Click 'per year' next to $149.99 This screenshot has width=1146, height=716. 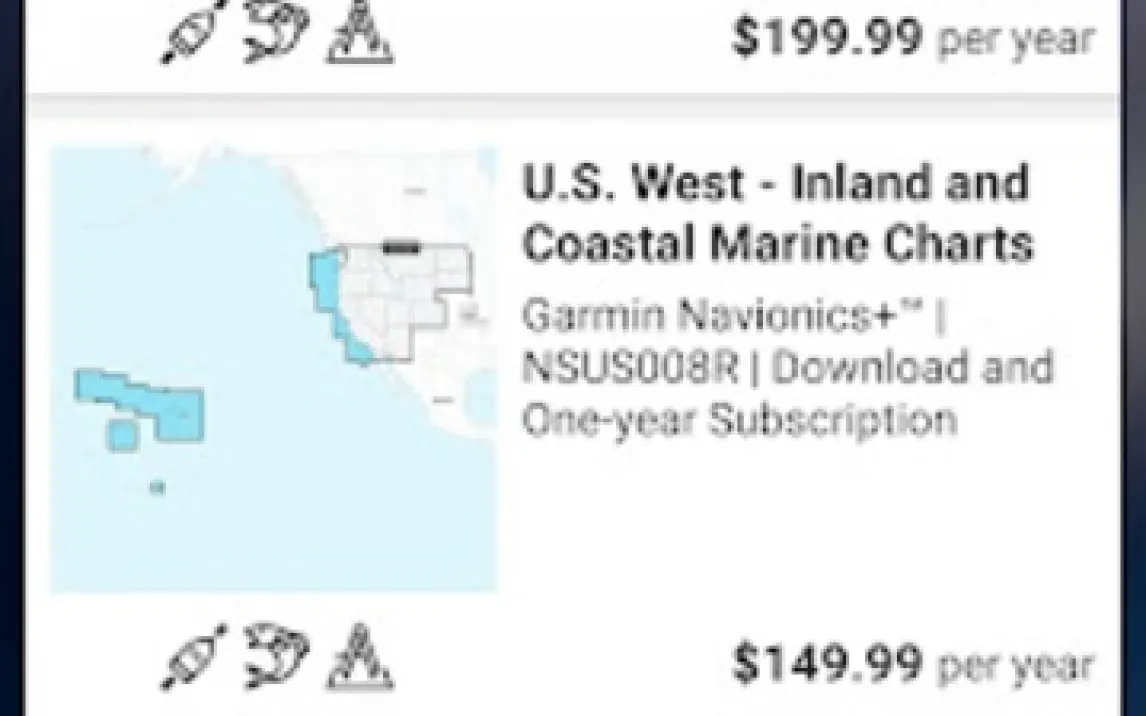pyautogui.click(x=1016, y=664)
